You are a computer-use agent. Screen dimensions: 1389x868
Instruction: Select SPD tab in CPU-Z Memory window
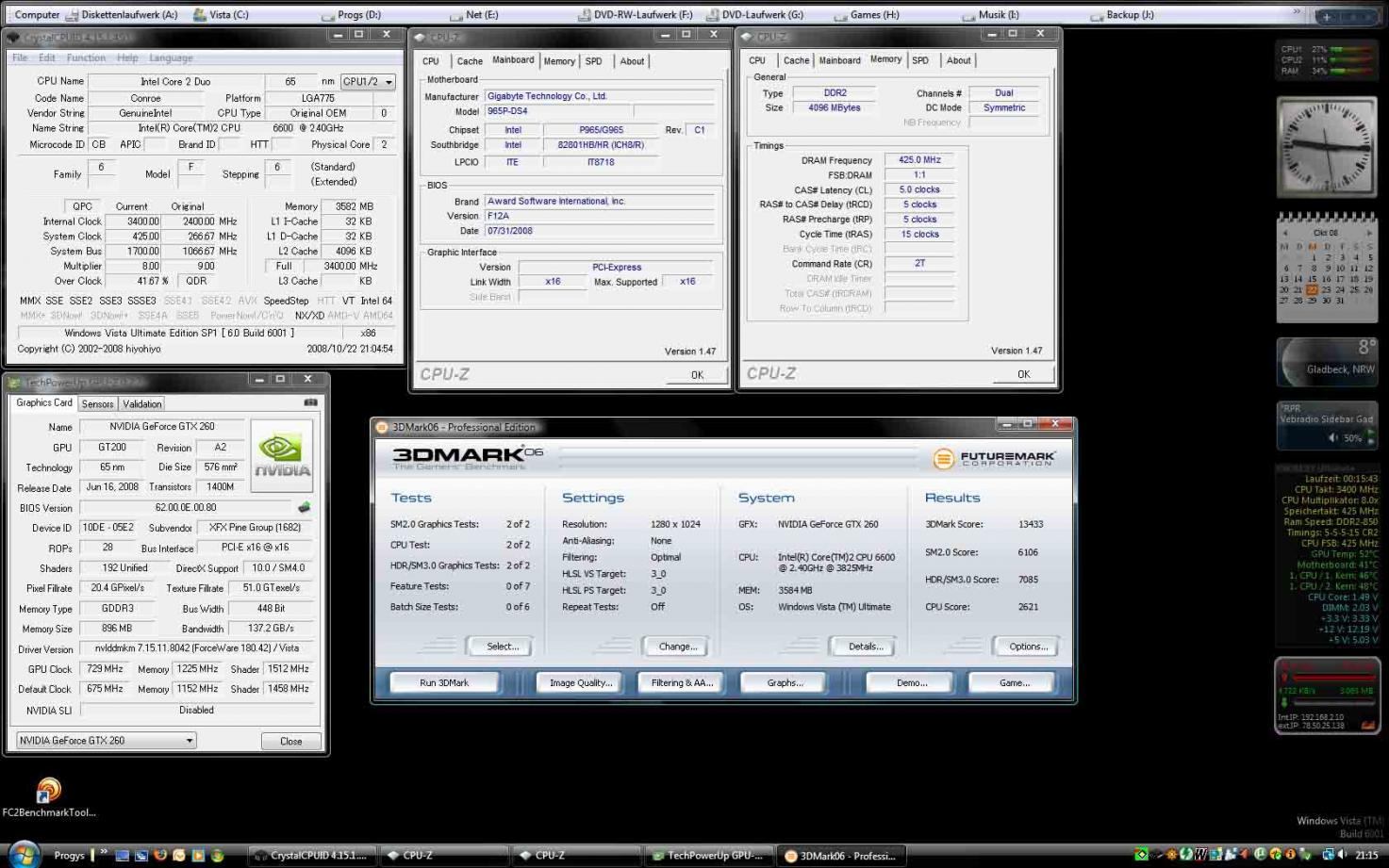[920, 60]
